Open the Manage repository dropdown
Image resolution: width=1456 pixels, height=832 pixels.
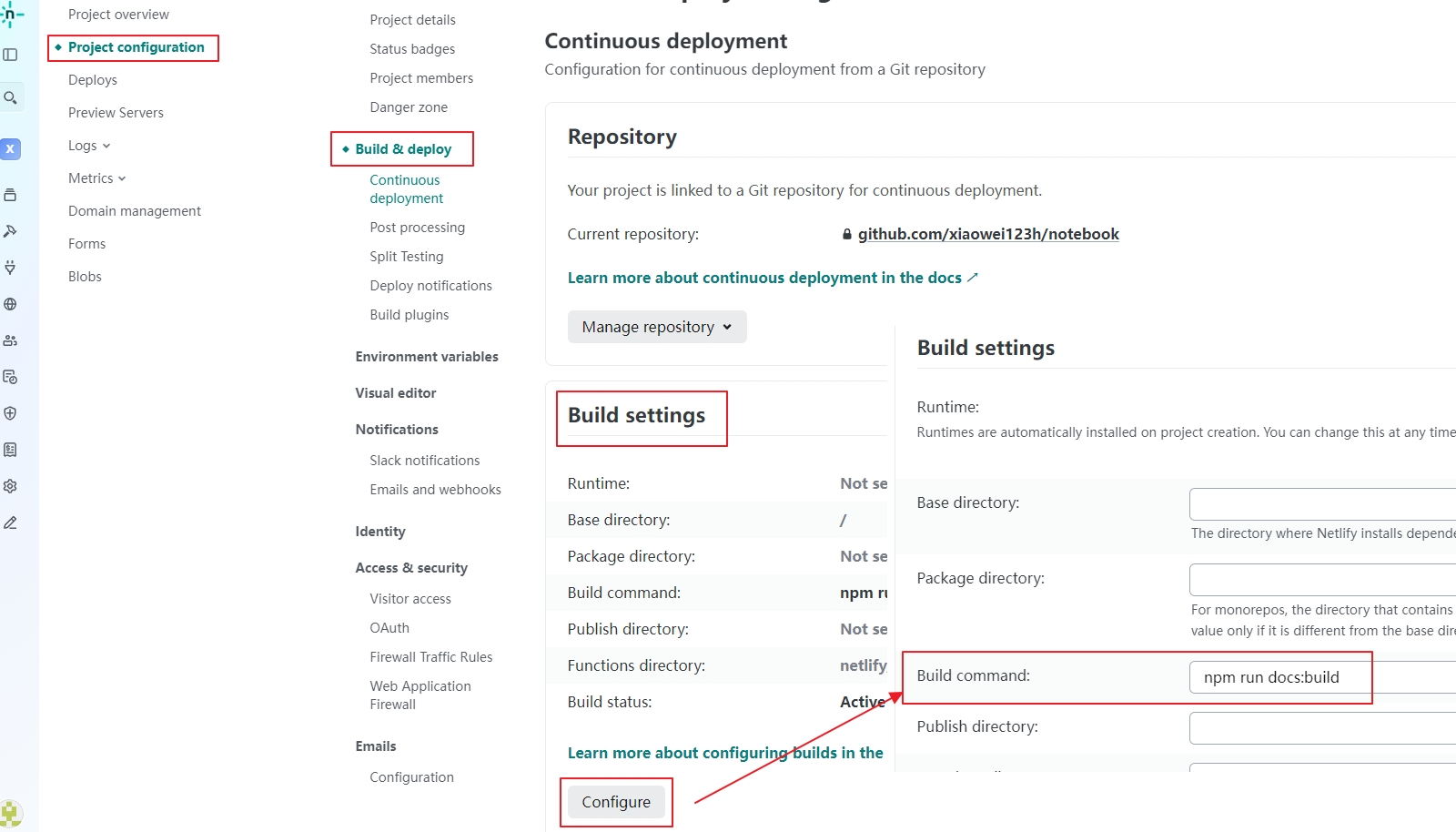click(657, 327)
